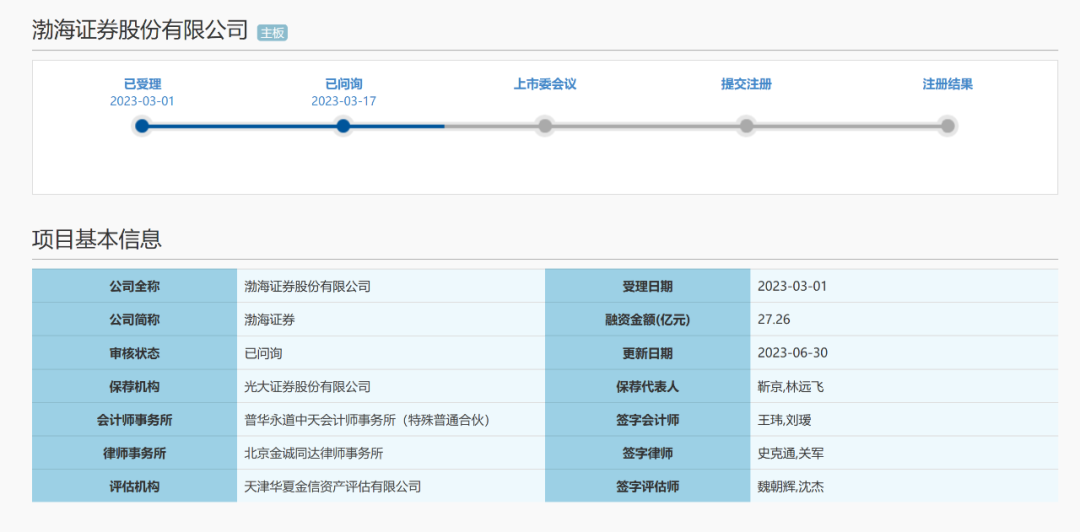Open the 已问询 stage label
This screenshot has height=532, width=1080.
[343, 84]
